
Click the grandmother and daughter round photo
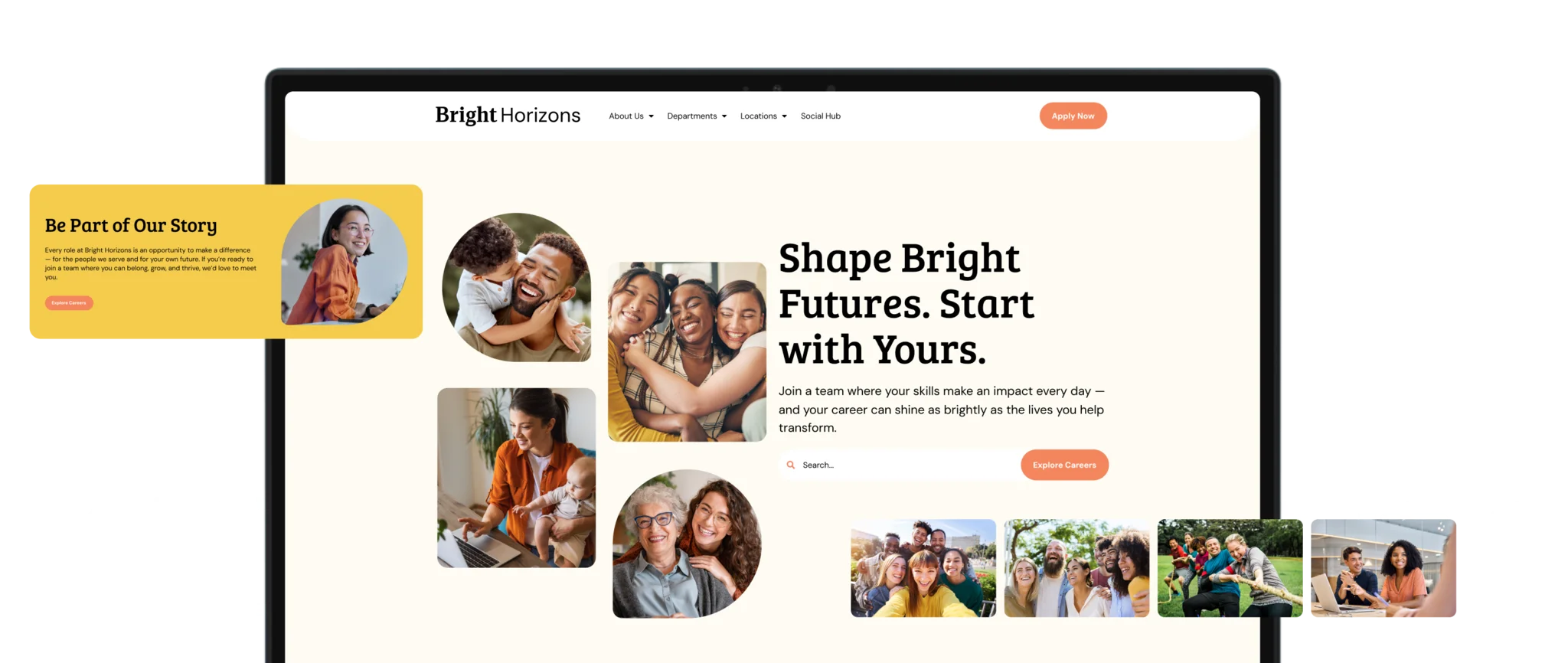coord(687,544)
